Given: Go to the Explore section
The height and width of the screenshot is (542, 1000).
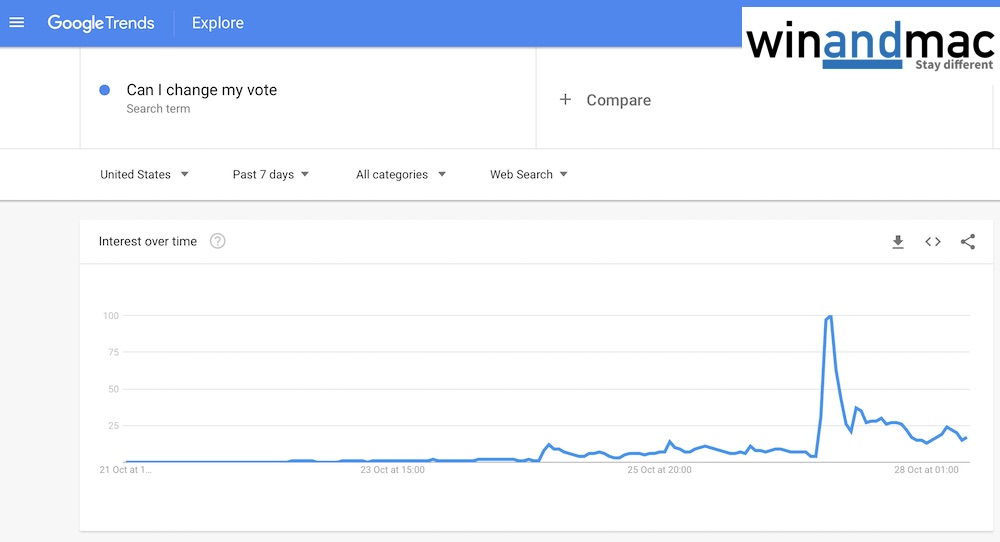Looking at the screenshot, I should click(x=218, y=23).
